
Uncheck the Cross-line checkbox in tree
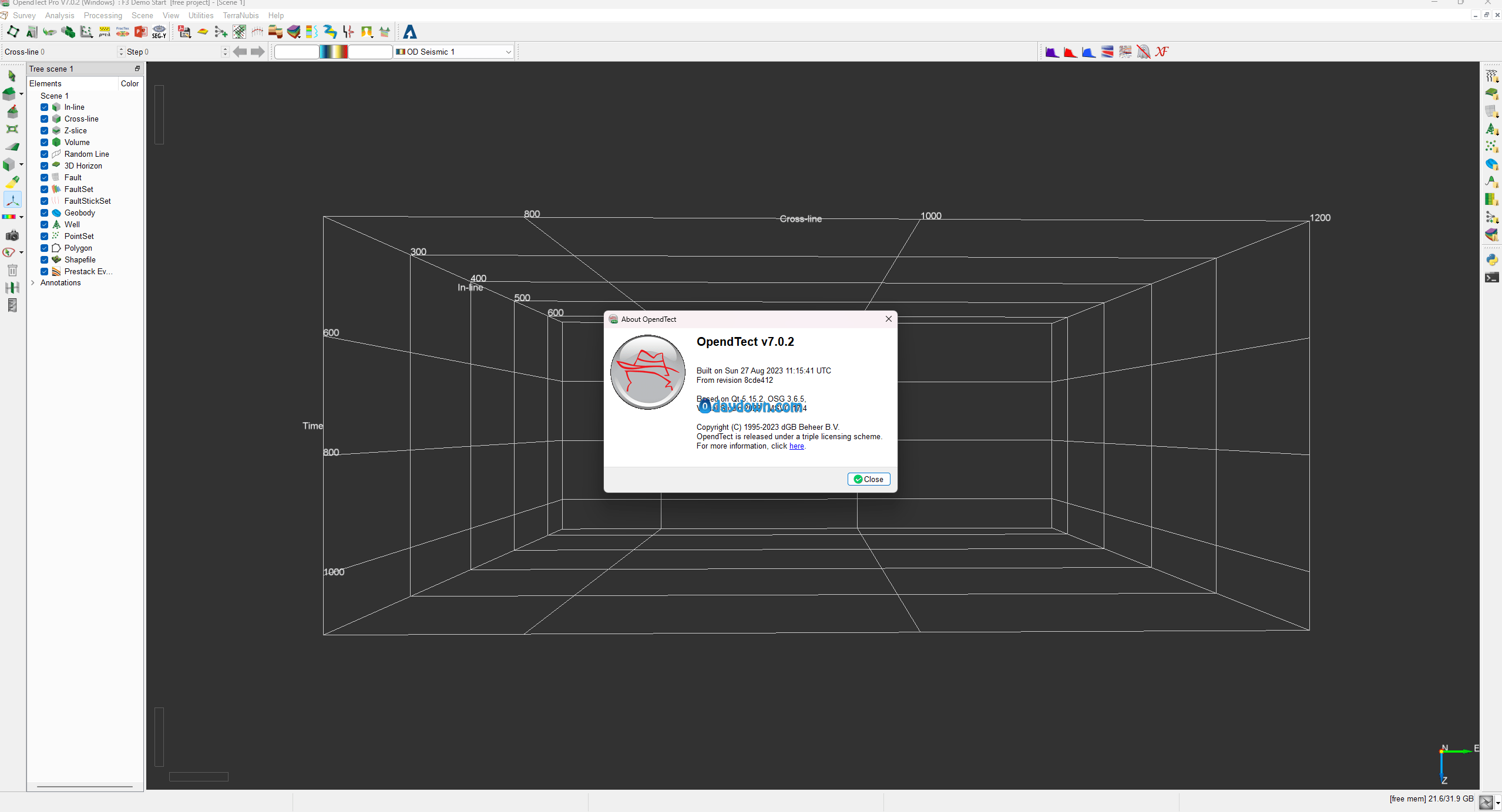pyautogui.click(x=45, y=119)
